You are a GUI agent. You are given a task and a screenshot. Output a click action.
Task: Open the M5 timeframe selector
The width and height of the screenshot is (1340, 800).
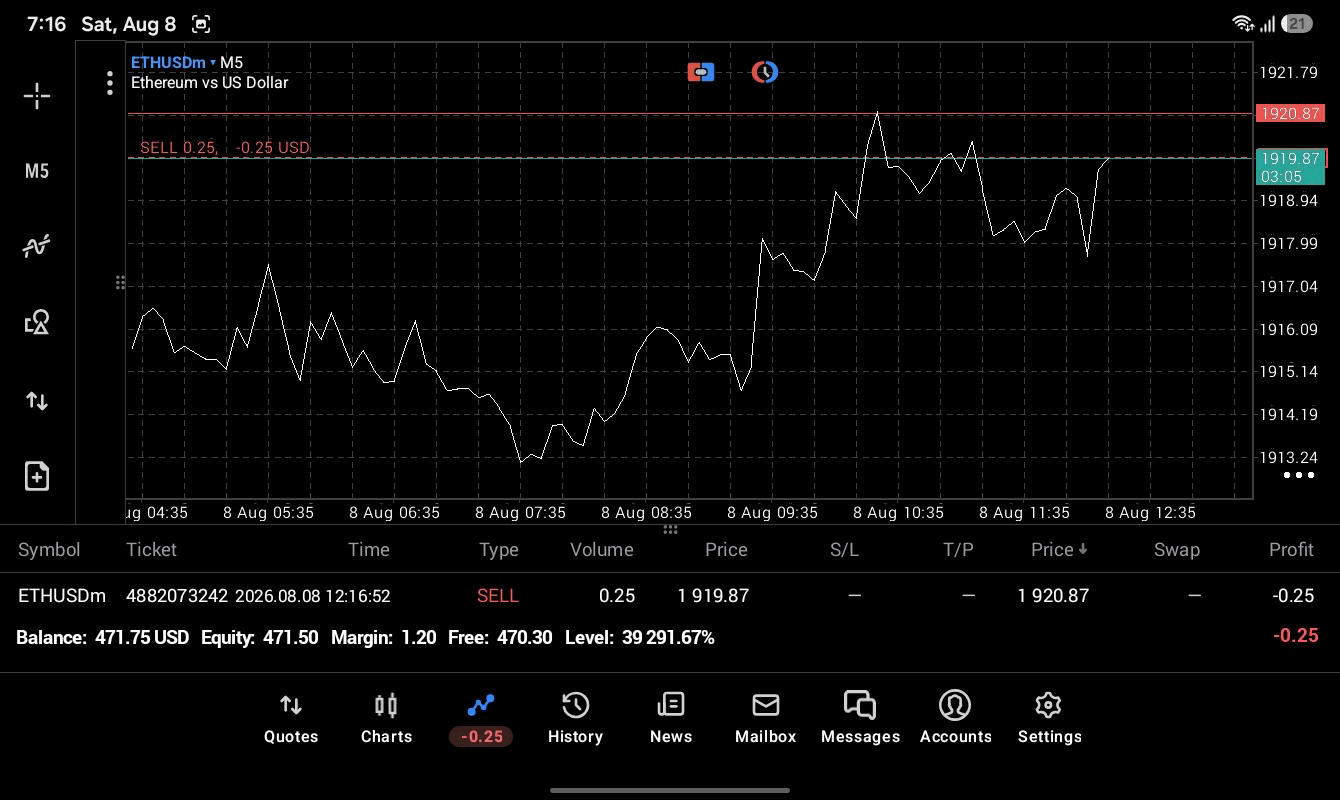pyautogui.click(x=37, y=171)
